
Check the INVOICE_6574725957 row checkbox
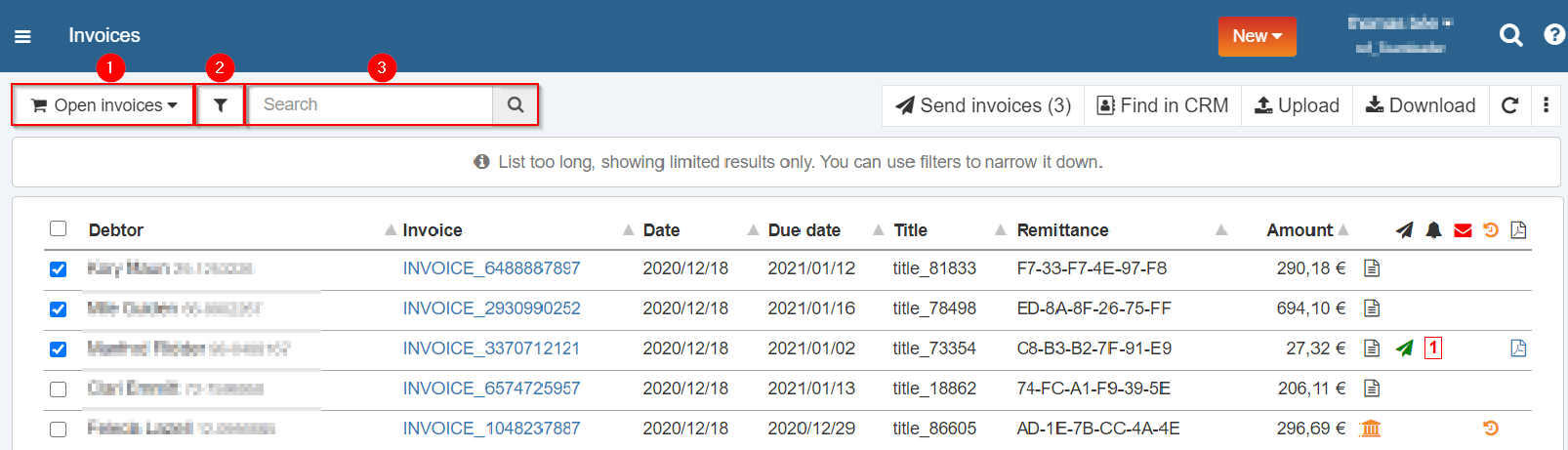click(59, 389)
